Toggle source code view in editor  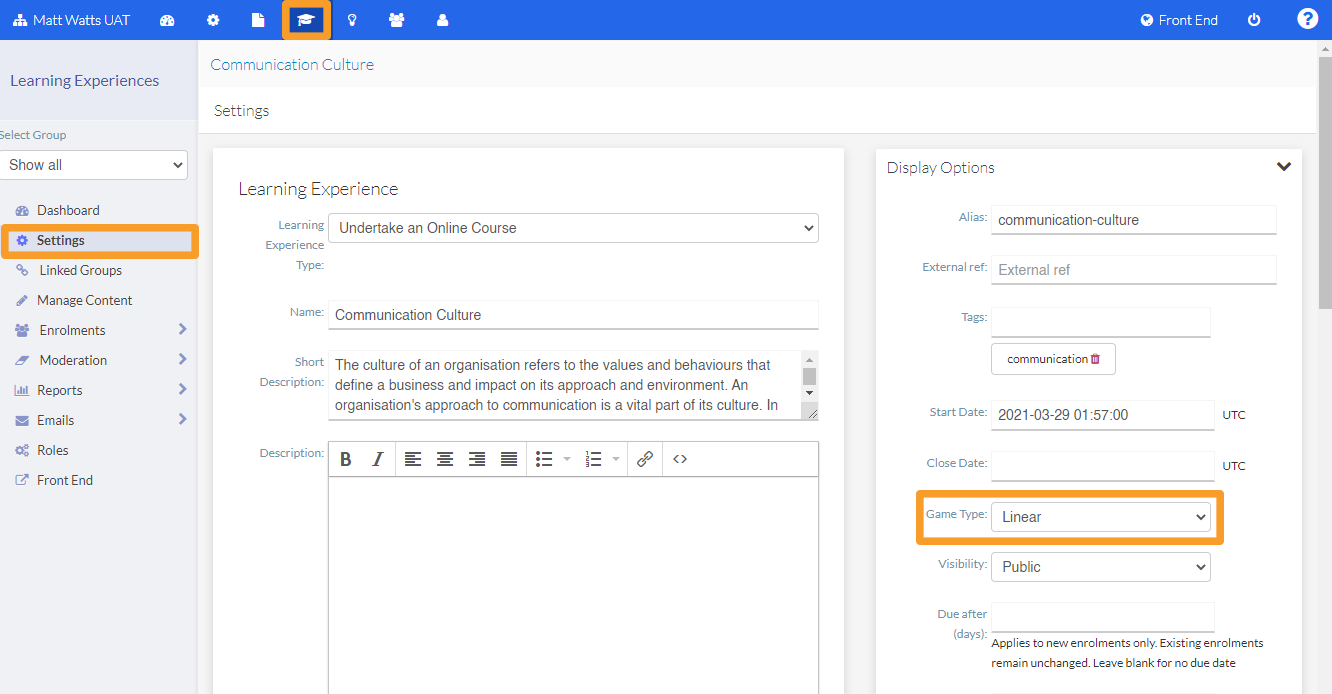click(x=680, y=459)
